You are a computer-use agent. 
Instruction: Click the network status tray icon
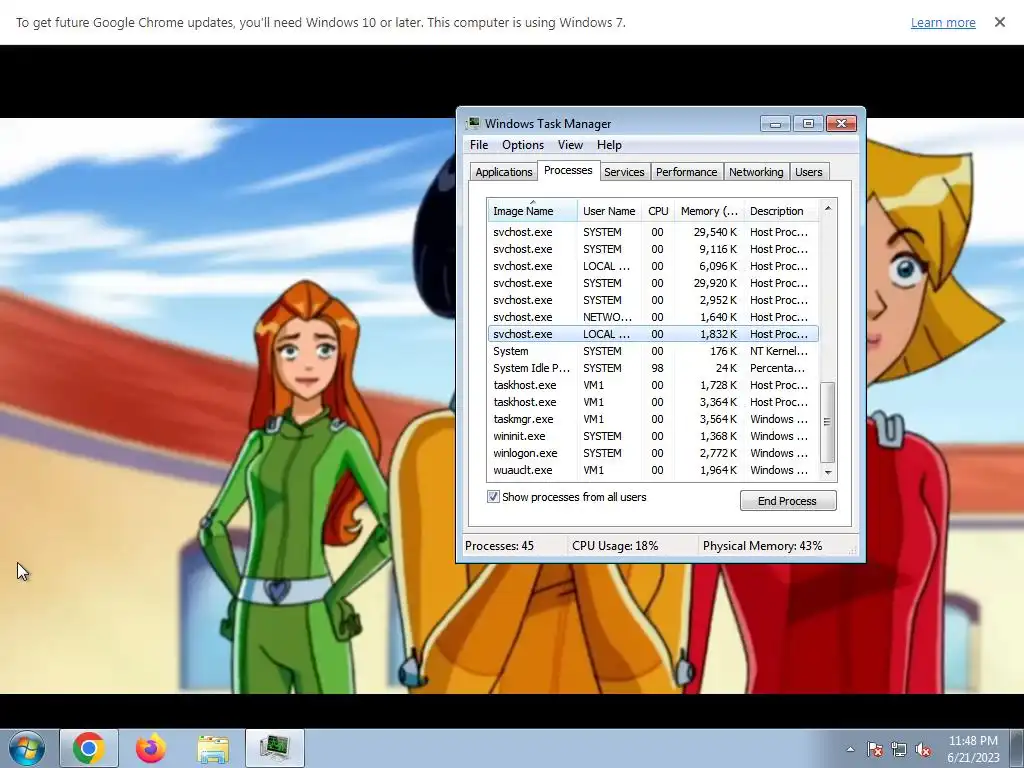coord(899,749)
